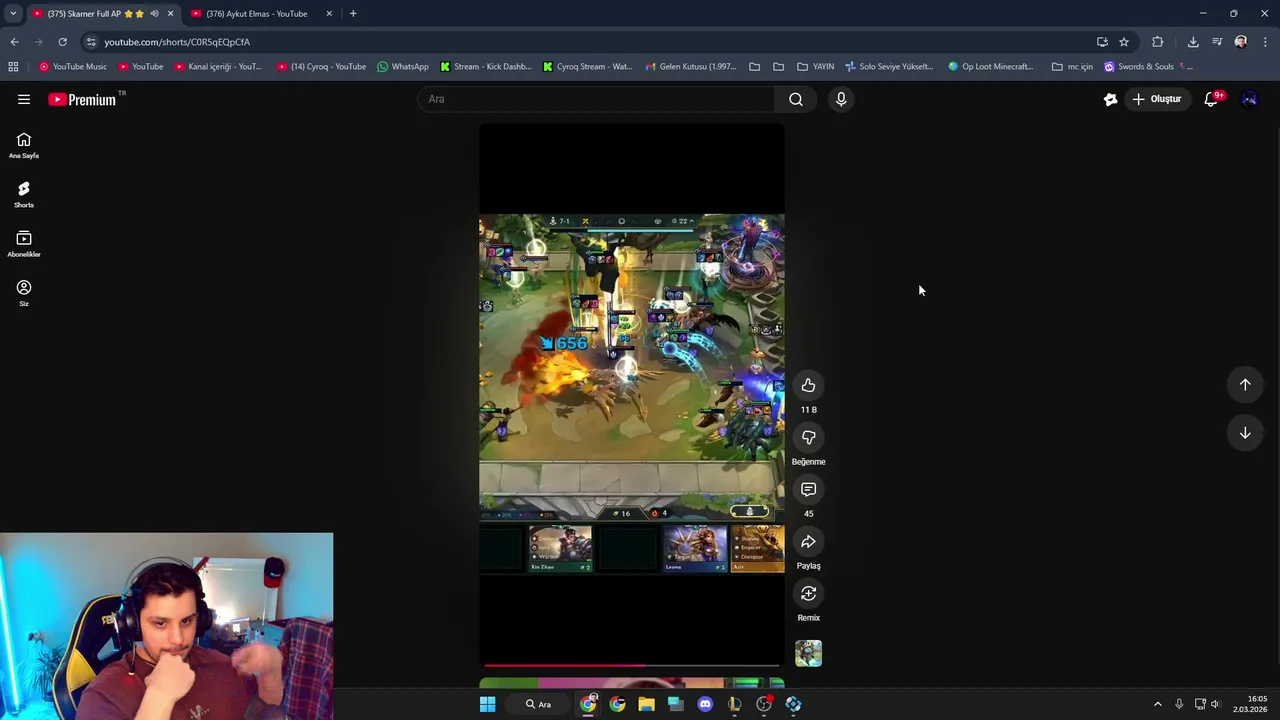
Task: Open League of Legends taskbar icon
Action: [x=734, y=704]
